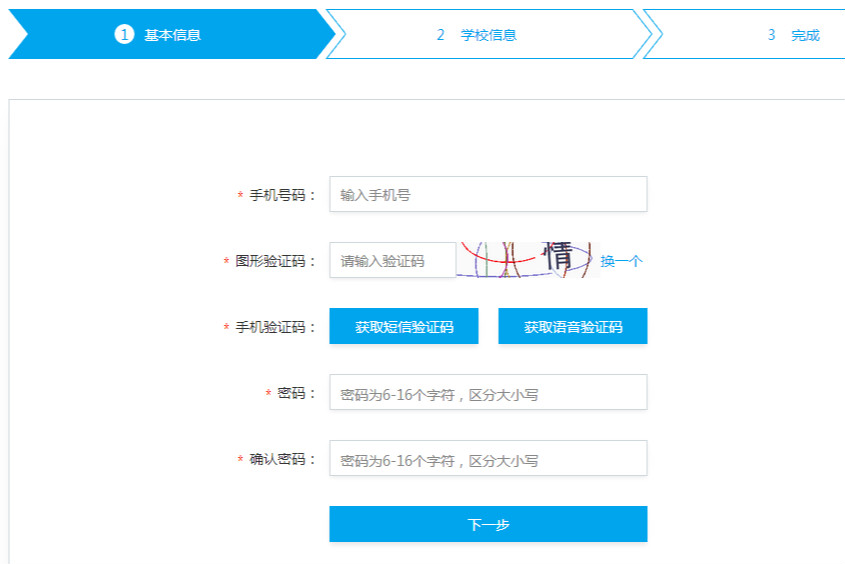Click the number 2 step indicator

pyautogui.click(x=440, y=35)
